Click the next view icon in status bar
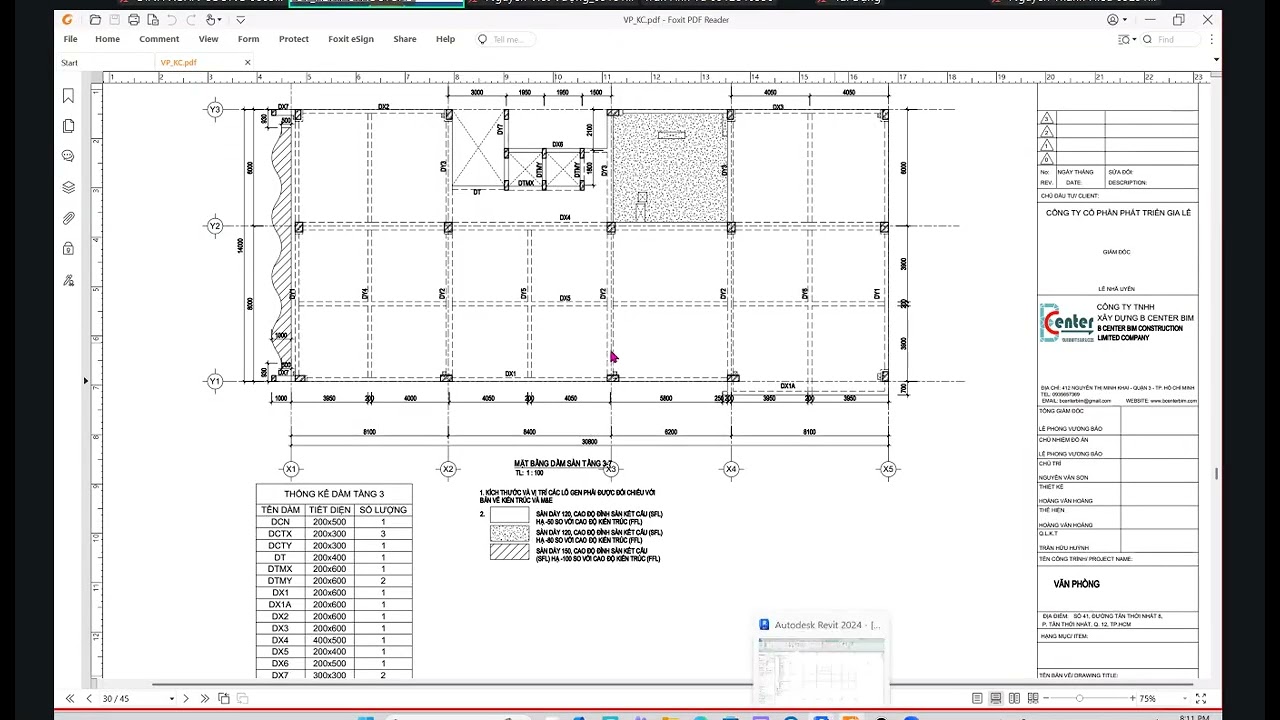The height and width of the screenshot is (720, 1280). tap(242, 698)
